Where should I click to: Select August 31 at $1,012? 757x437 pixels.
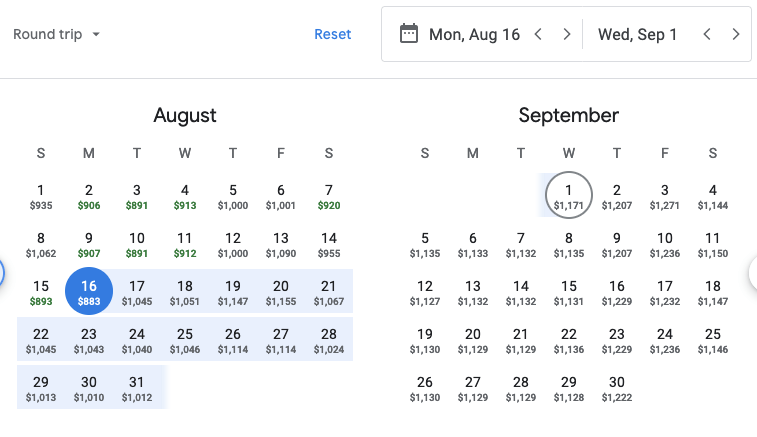[x=137, y=388]
